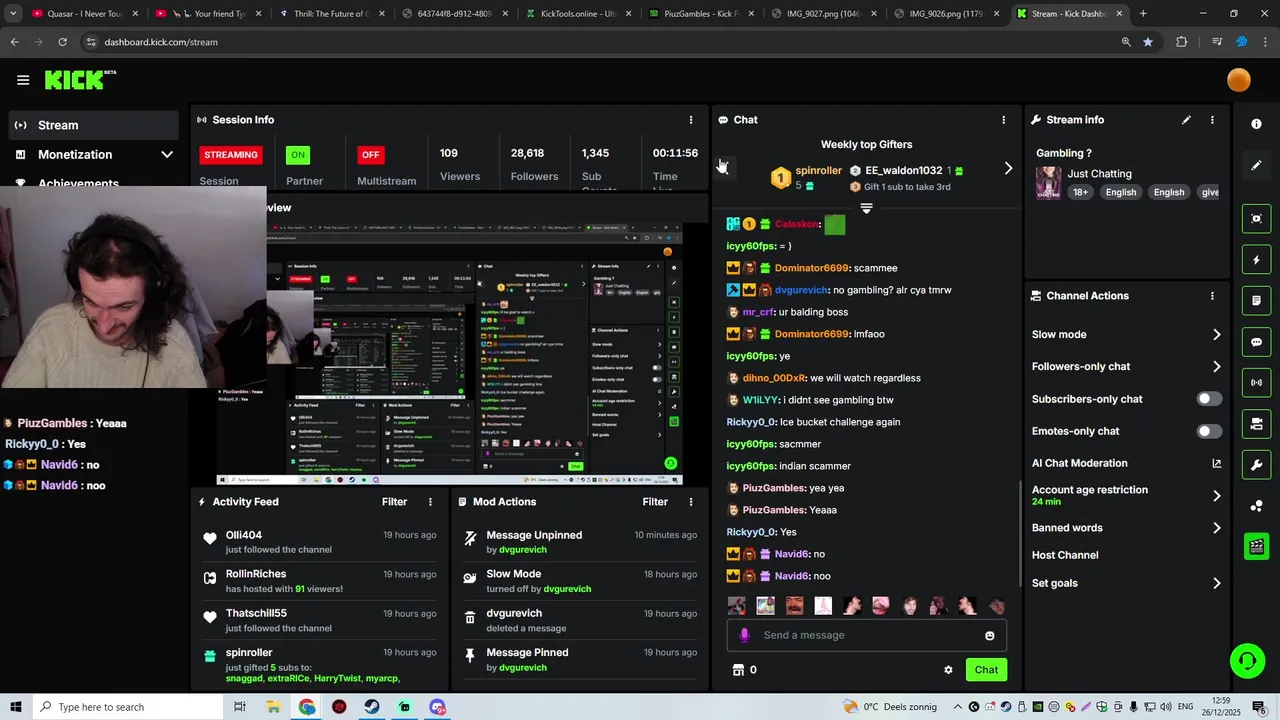The image size is (1280, 720).
Task: Click Chrome bookmark star icon
Action: click(x=1147, y=42)
